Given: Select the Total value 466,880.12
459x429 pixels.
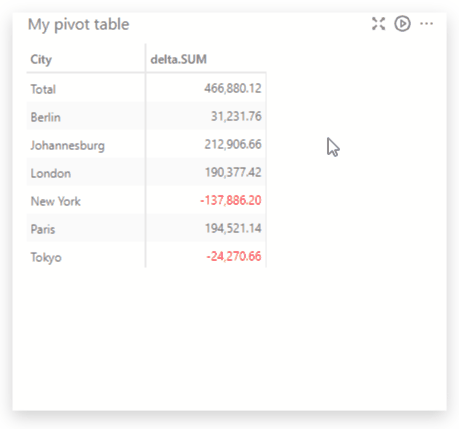Looking at the screenshot, I should [233, 88].
